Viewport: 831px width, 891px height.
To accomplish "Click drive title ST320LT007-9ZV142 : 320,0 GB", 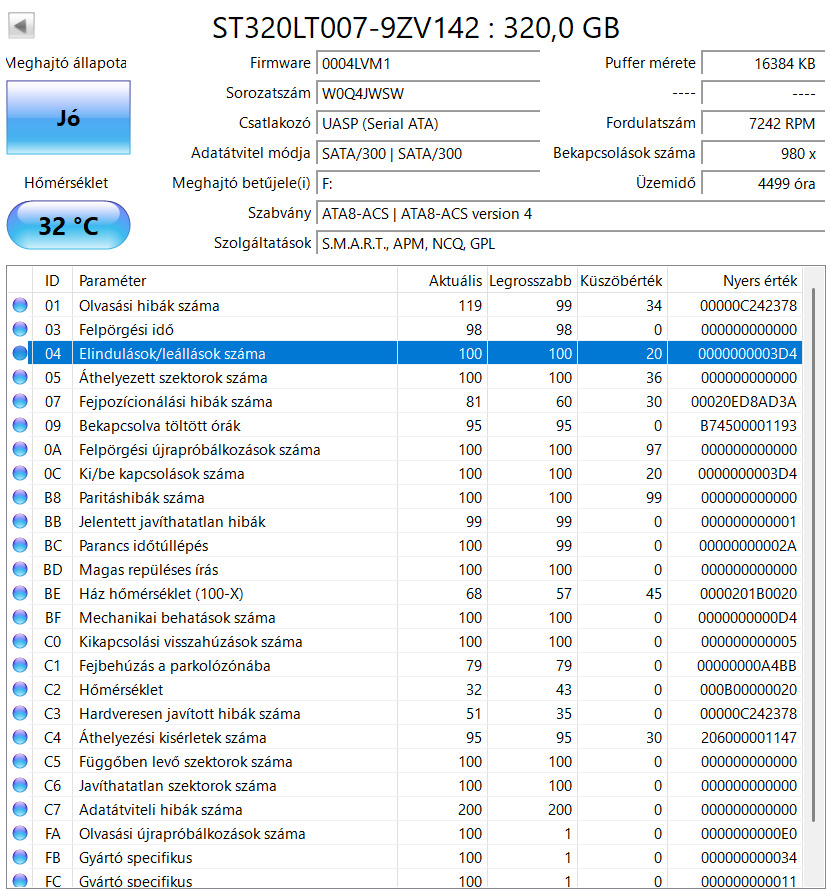I will (x=416, y=27).
